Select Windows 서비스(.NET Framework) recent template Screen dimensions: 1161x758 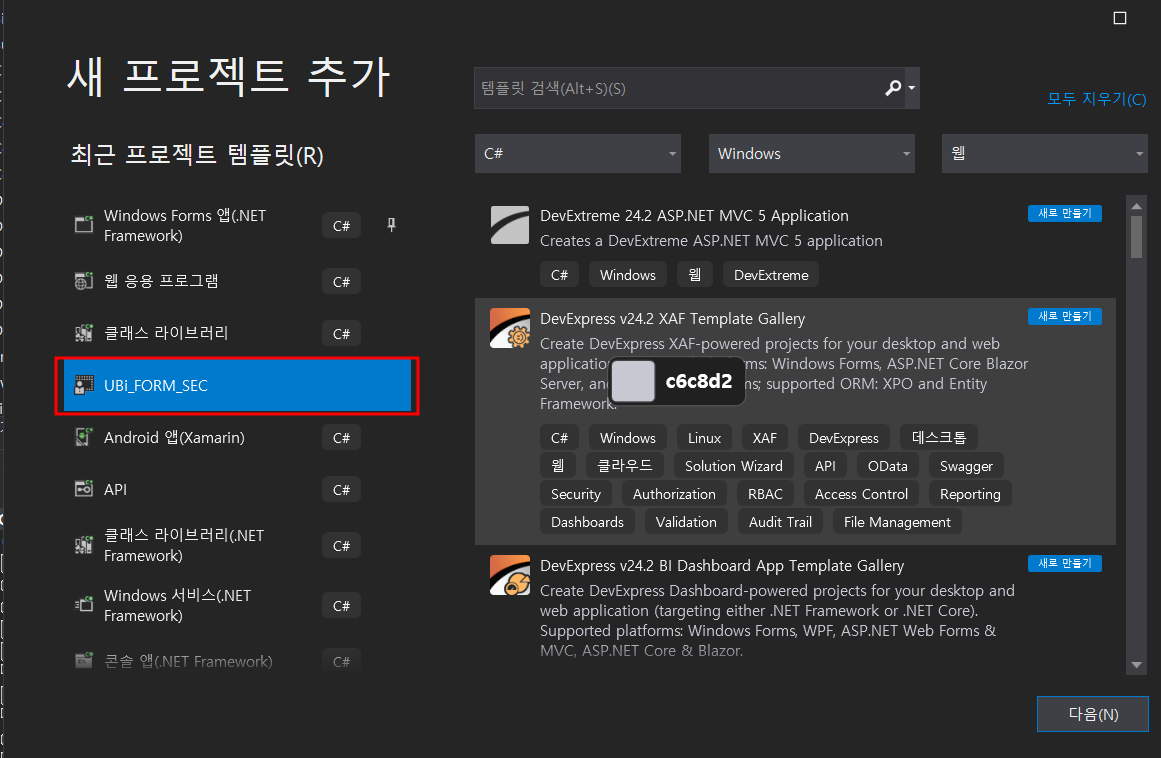point(237,605)
